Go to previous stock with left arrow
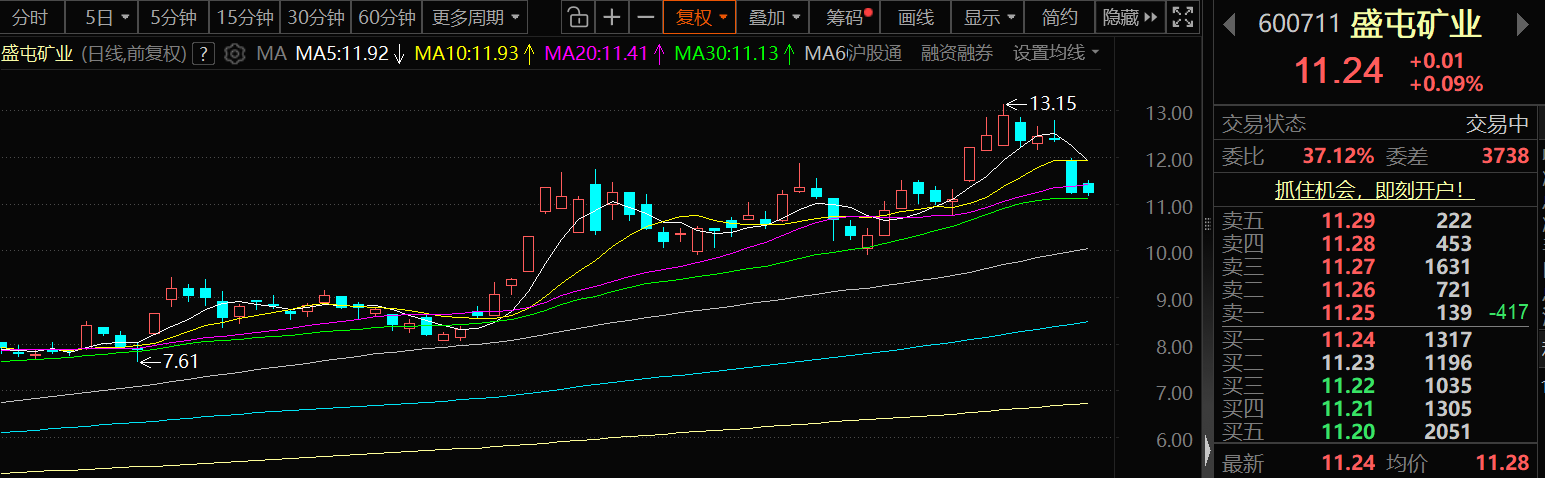Viewport: 1545px width, 478px height. [x=1229, y=24]
